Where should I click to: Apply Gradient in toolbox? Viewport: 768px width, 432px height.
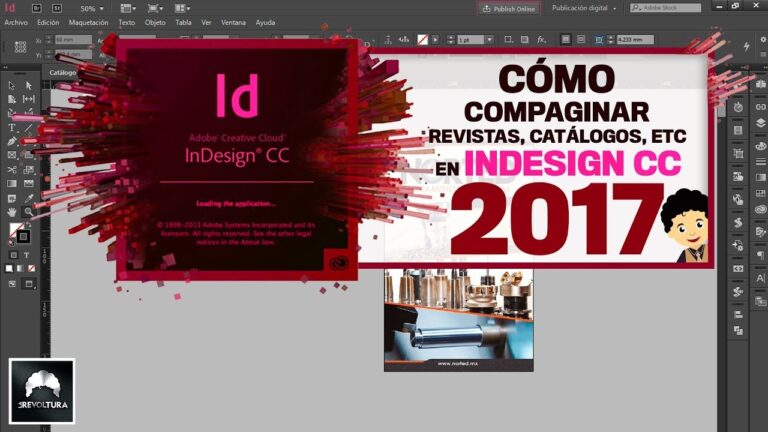pyautogui.click(x=20, y=268)
